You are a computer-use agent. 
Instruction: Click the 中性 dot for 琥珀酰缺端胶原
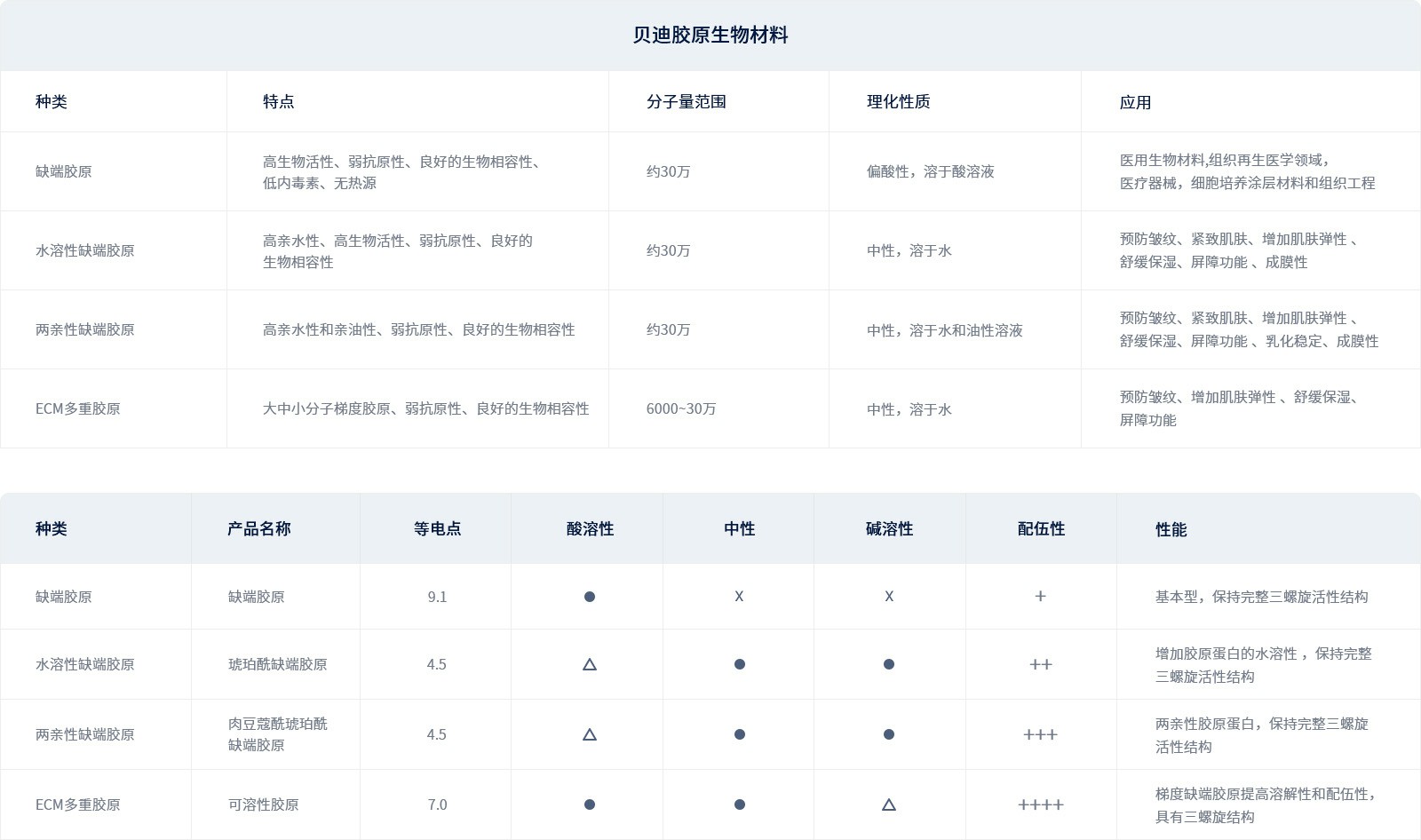[x=739, y=664]
